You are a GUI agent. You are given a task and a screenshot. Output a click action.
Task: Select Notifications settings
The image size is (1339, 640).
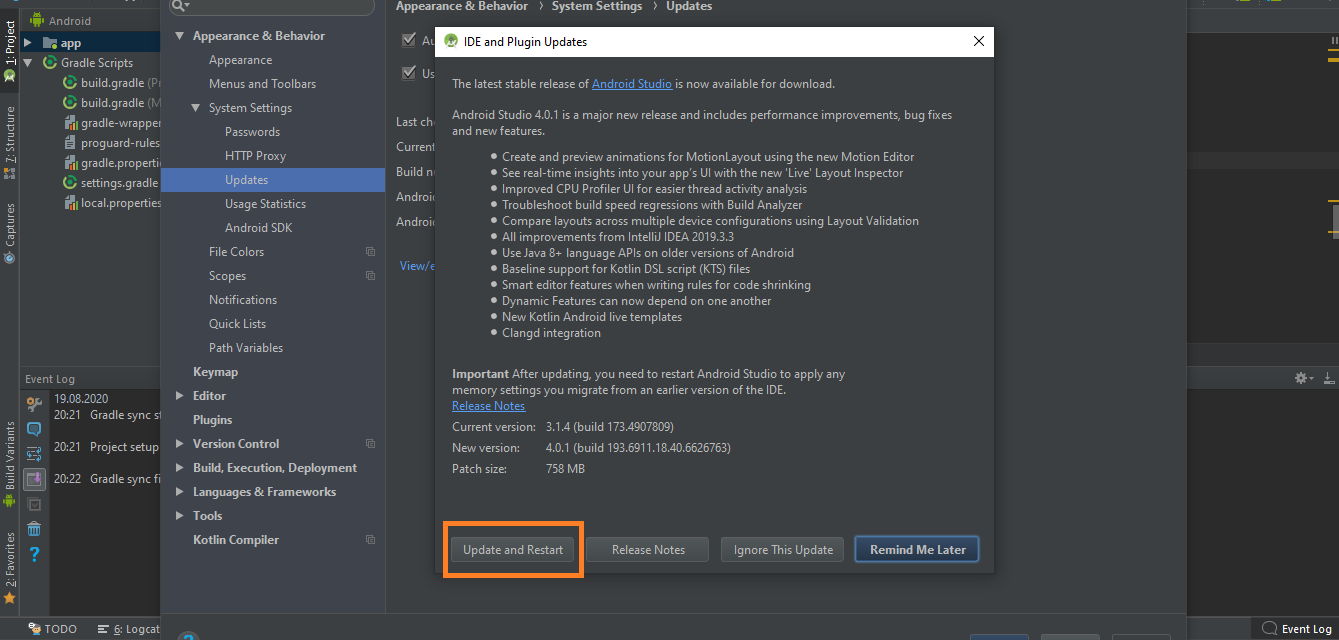[x=243, y=300]
